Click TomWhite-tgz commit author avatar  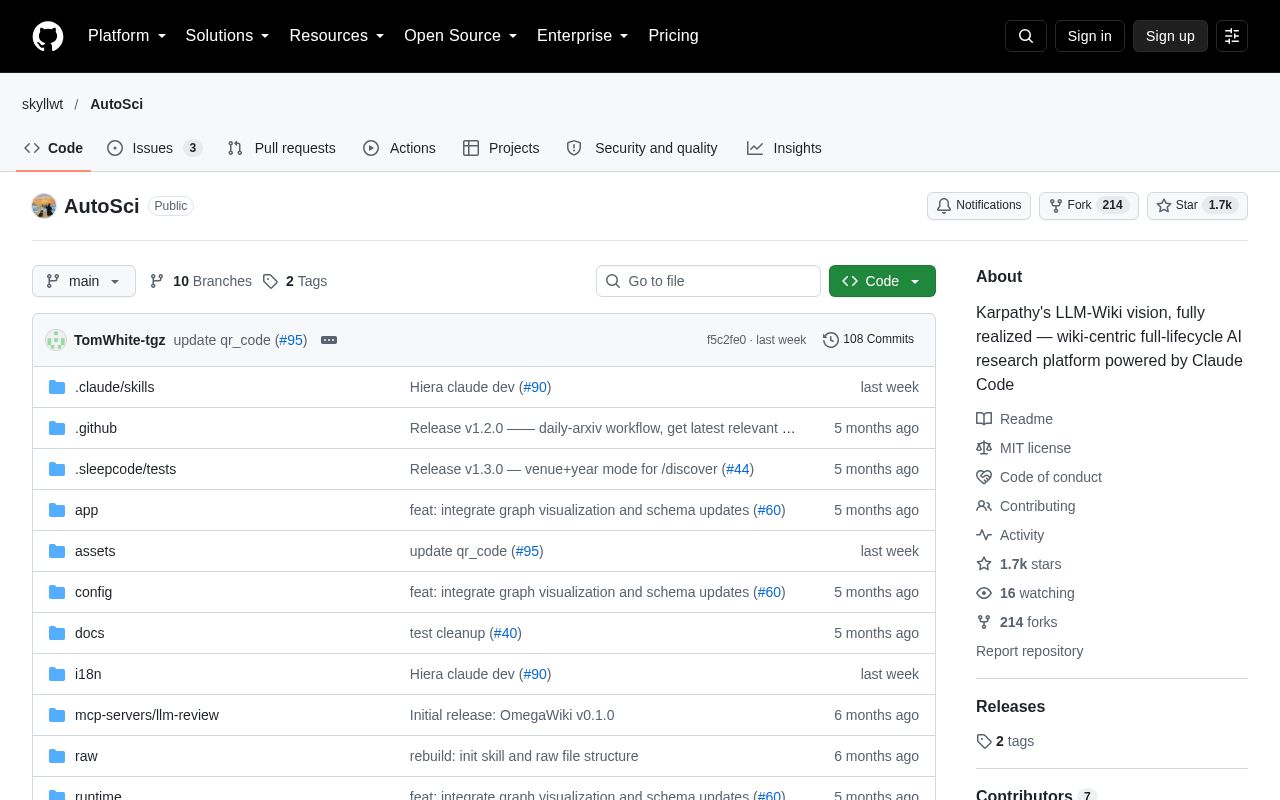[x=56, y=340]
